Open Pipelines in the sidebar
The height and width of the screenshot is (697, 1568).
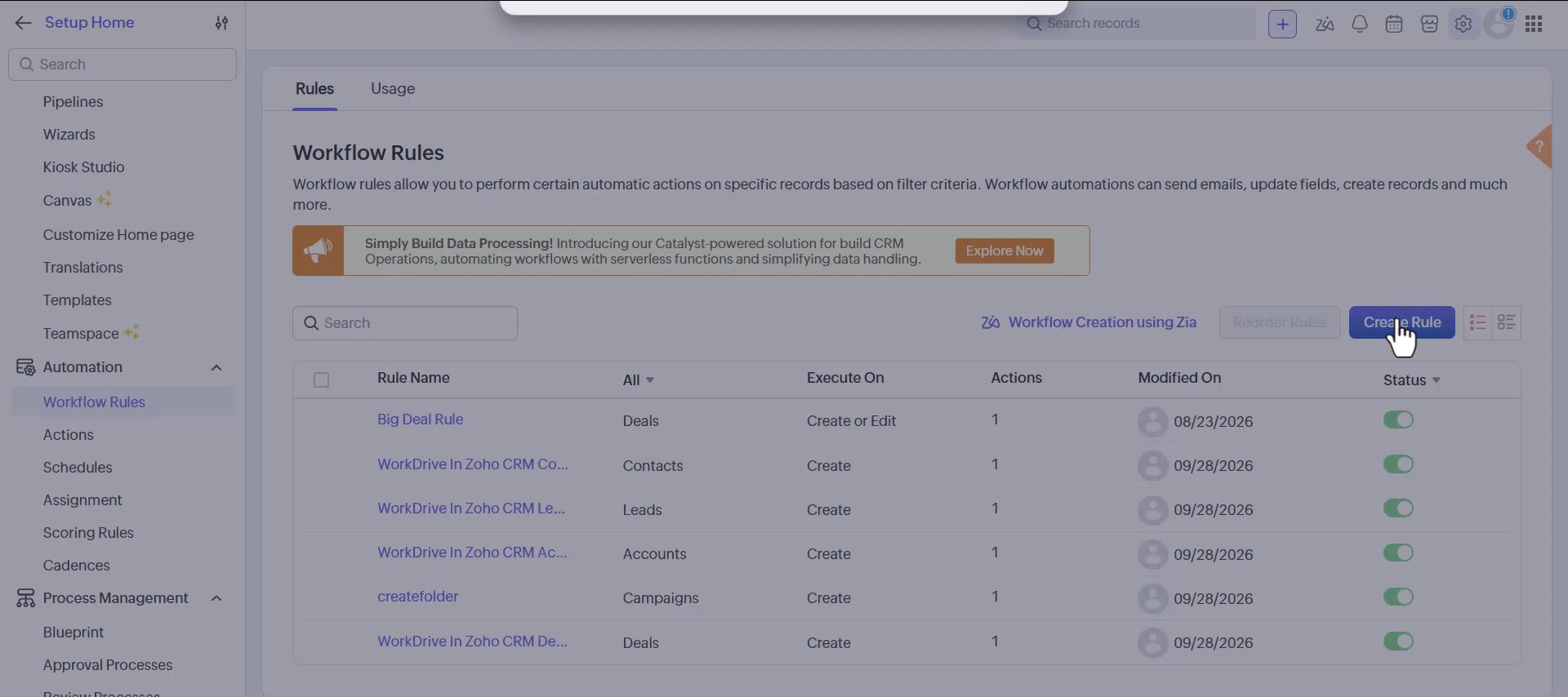pyautogui.click(x=73, y=102)
